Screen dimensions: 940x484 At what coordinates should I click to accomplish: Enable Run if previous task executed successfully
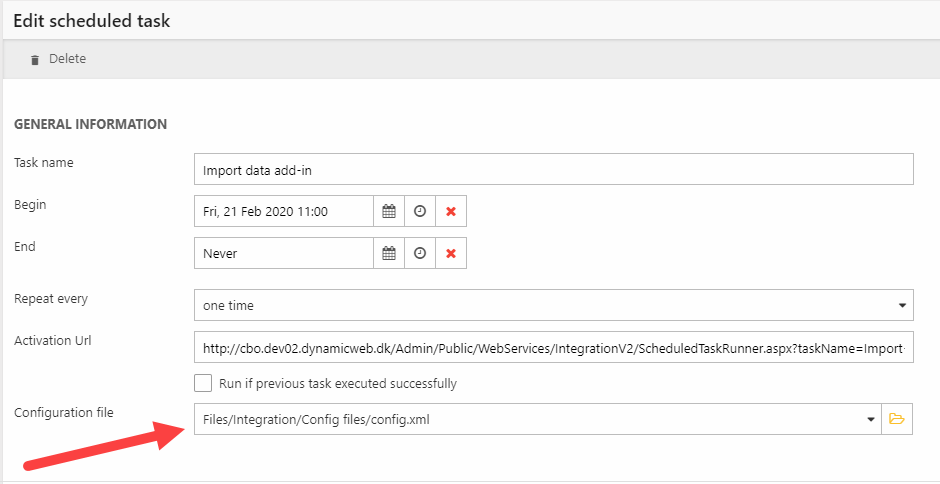203,383
